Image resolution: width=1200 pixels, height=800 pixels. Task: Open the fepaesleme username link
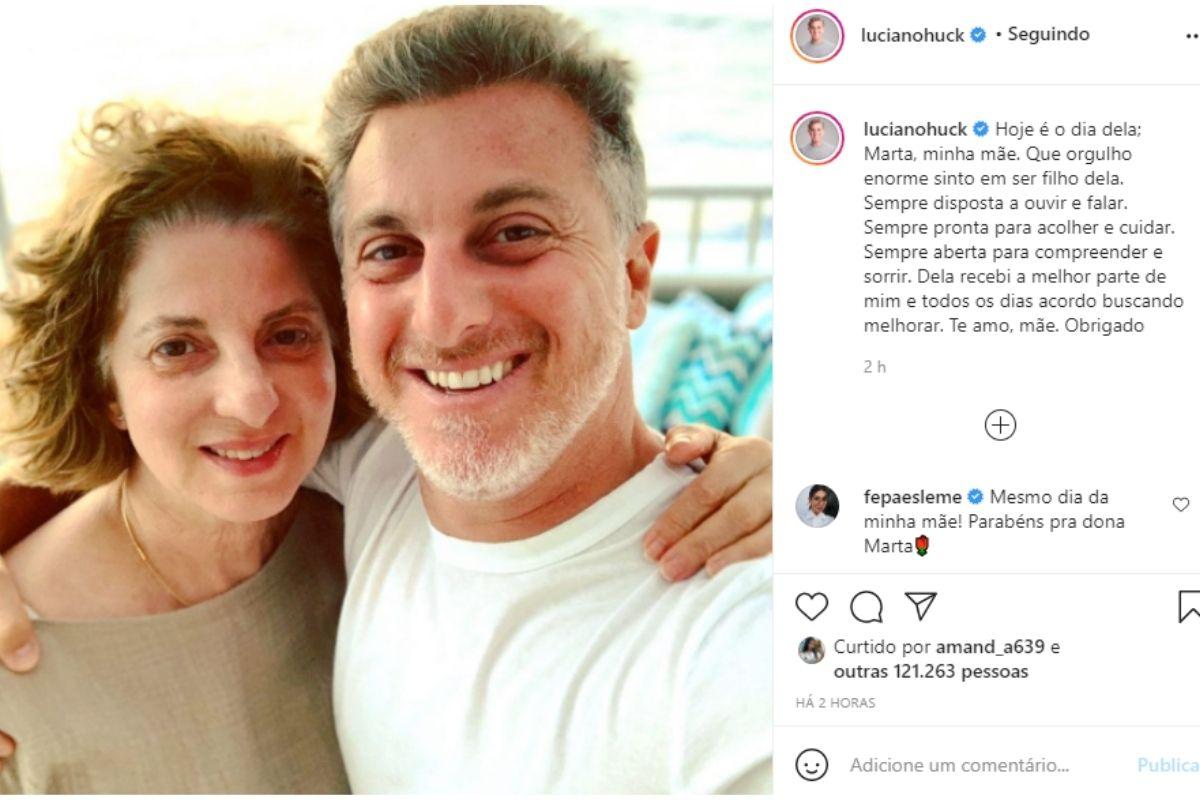911,497
